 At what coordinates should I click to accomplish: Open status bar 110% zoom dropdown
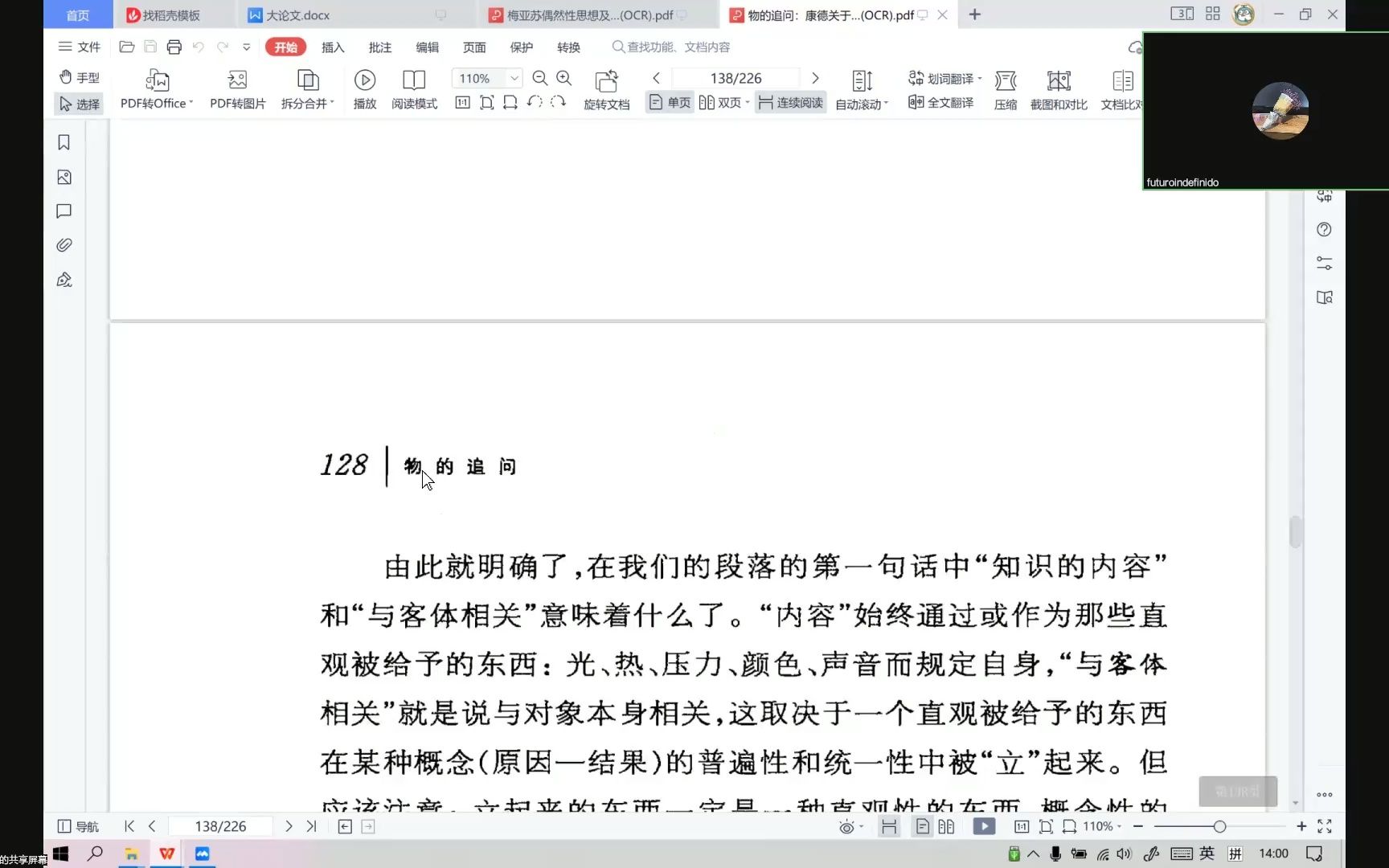[1102, 826]
